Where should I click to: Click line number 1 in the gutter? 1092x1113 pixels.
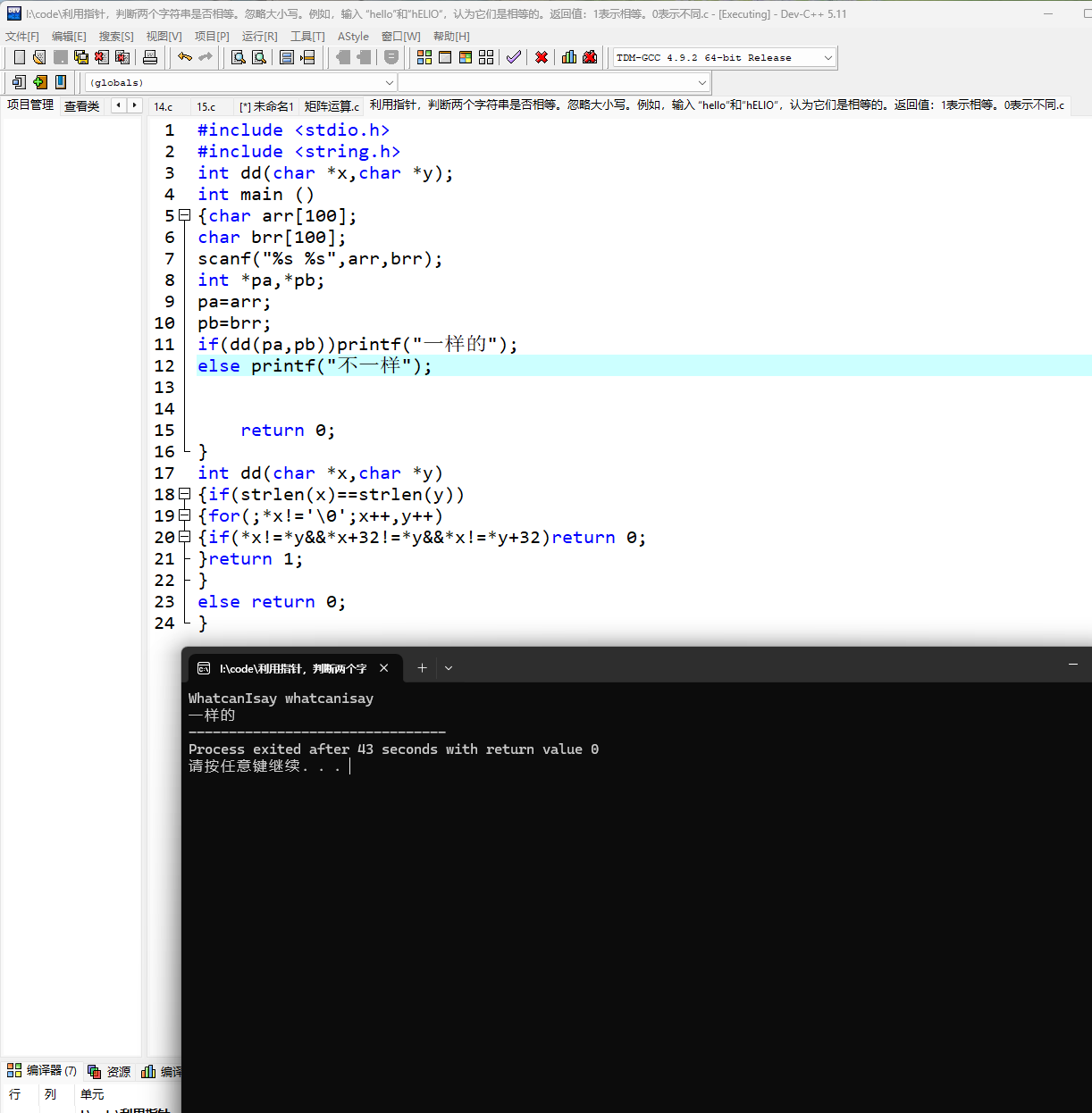[x=169, y=130]
